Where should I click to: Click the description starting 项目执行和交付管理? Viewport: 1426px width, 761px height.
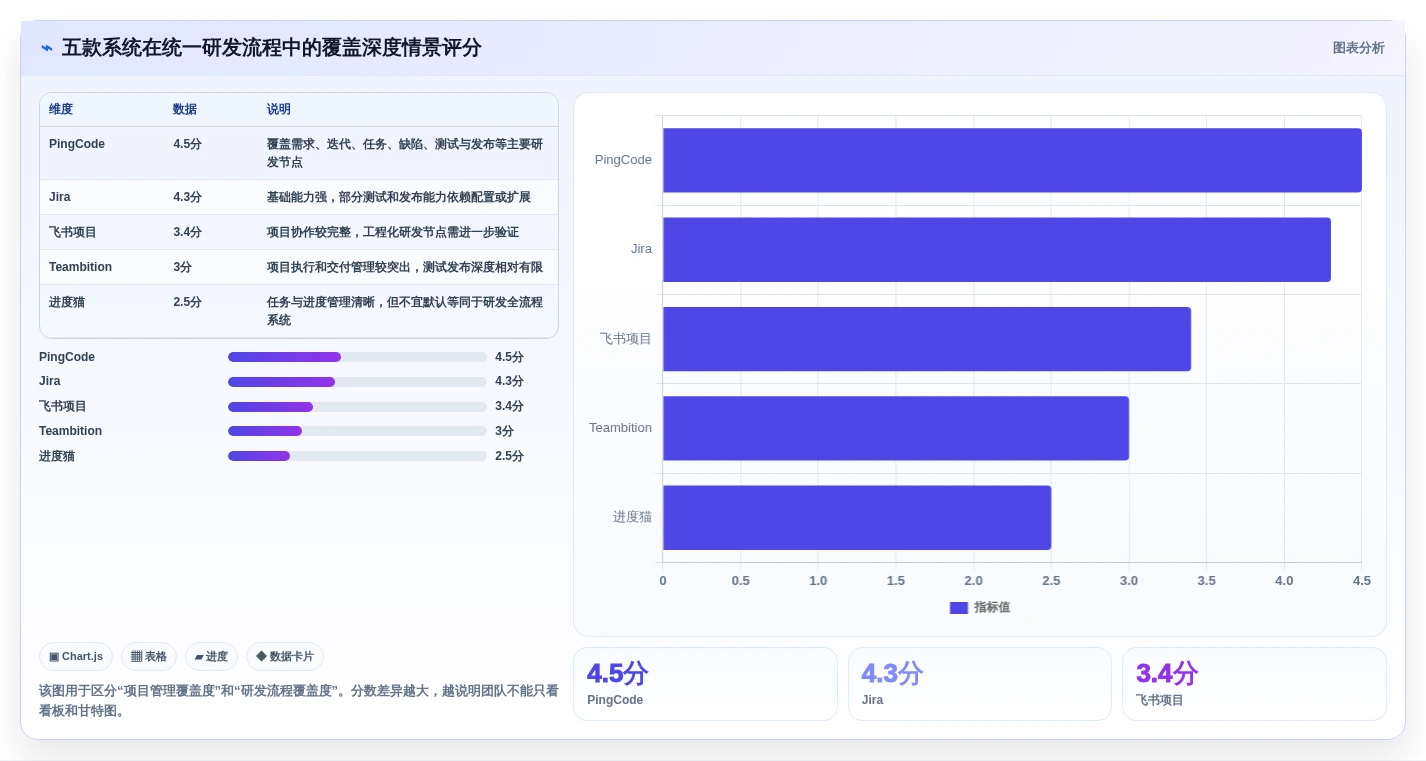tap(405, 267)
